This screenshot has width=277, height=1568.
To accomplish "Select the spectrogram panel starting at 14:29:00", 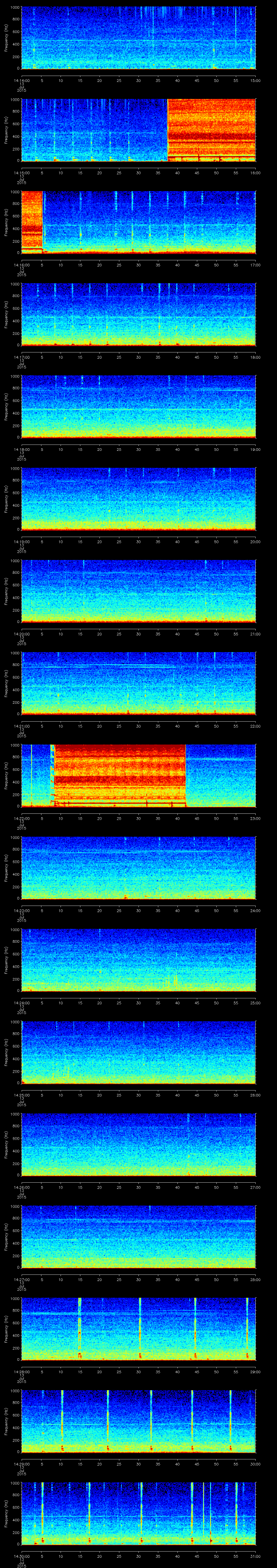I will click(x=138, y=1421).
